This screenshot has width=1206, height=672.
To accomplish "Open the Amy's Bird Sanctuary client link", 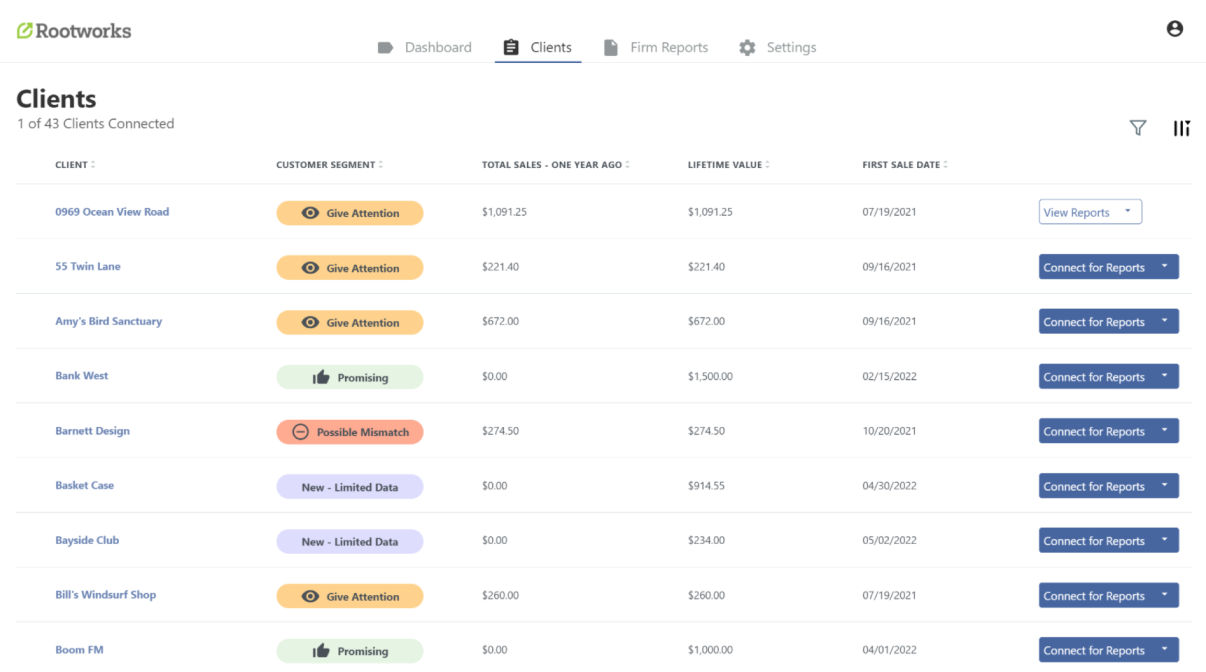I will pyautogui.click(x=107, y=321).
